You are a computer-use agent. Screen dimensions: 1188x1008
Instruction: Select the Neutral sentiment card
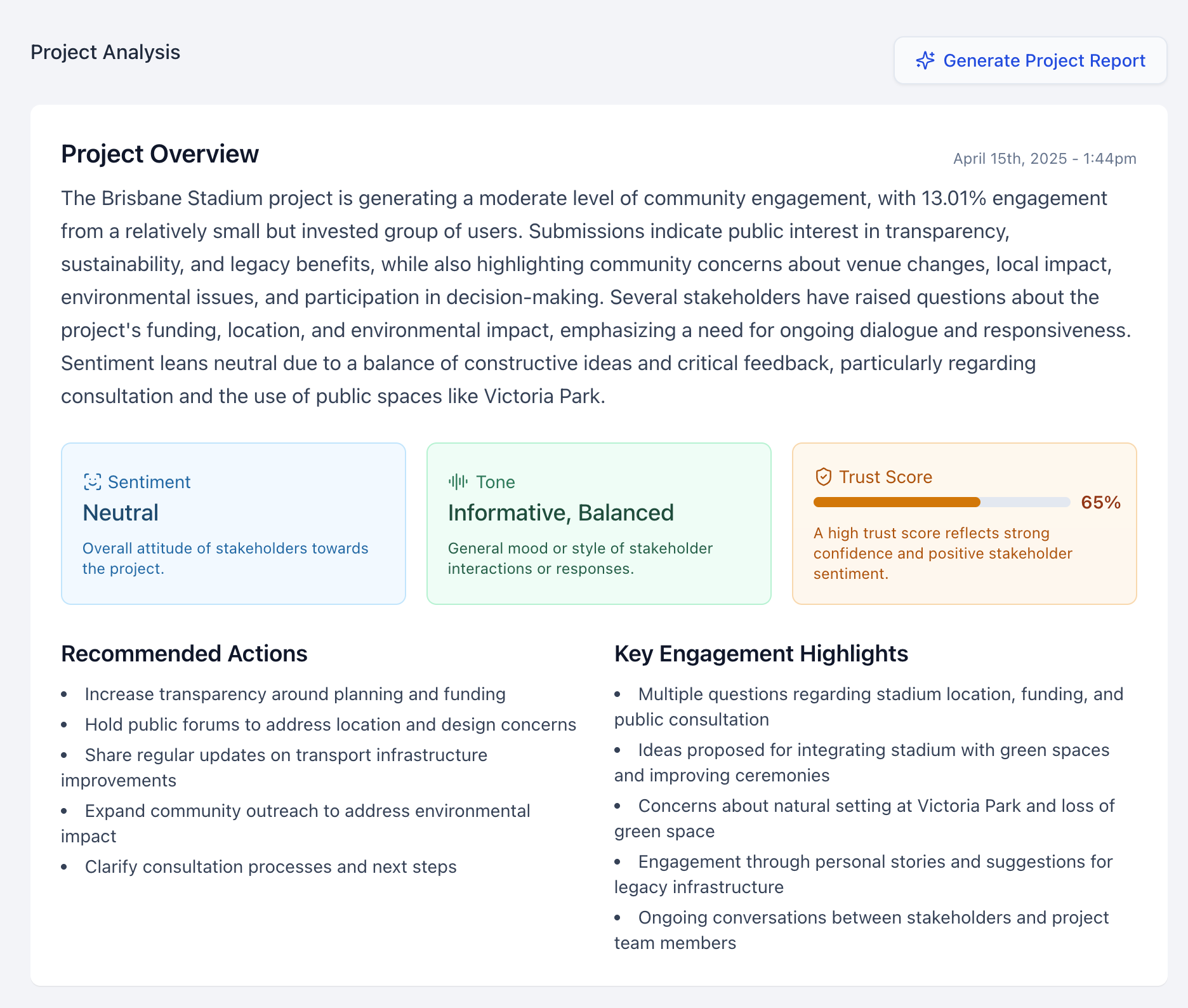pos(233,523)
